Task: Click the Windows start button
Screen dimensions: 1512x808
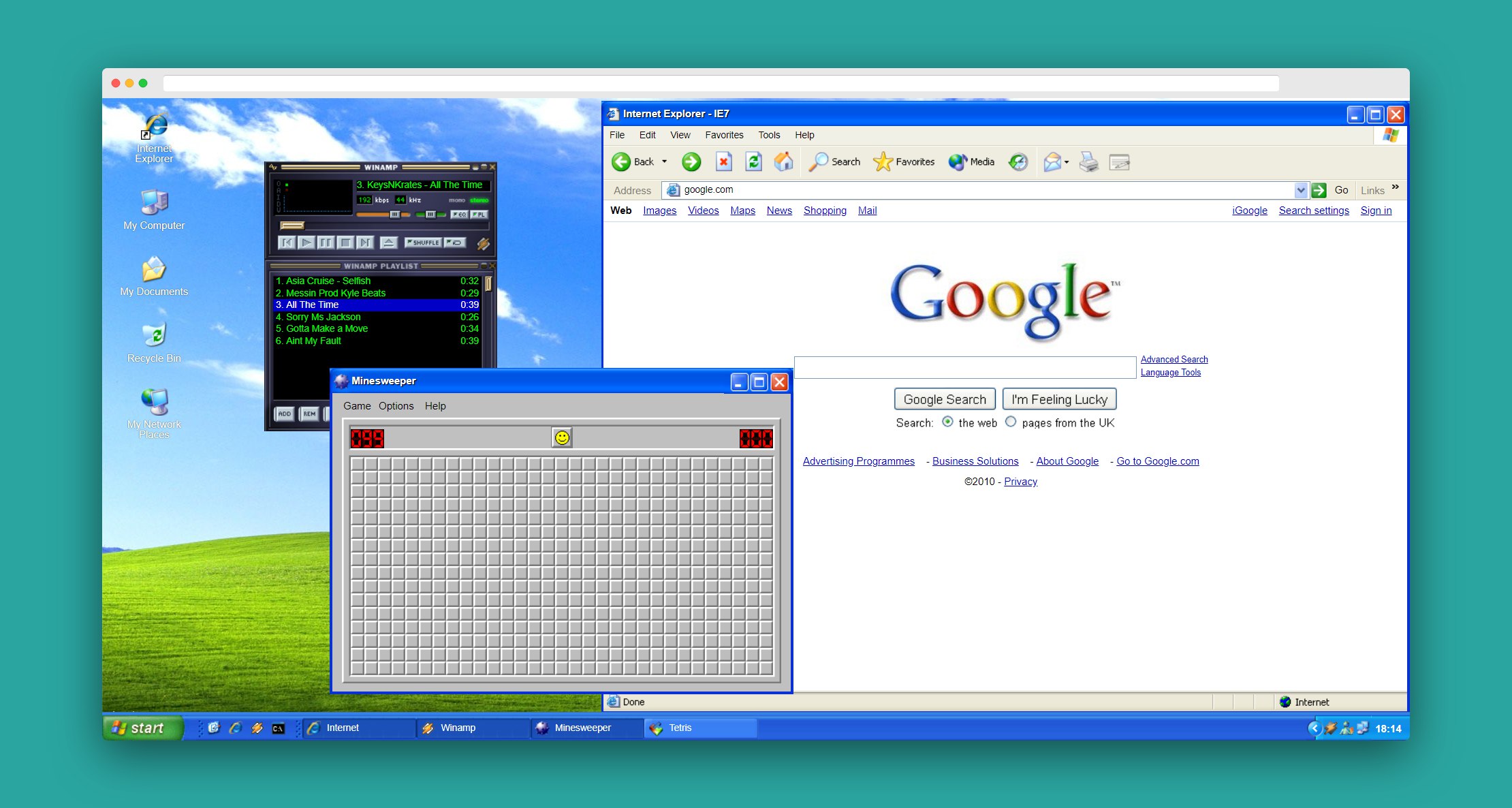Action: pyautogui.click(x=143, y=728)
